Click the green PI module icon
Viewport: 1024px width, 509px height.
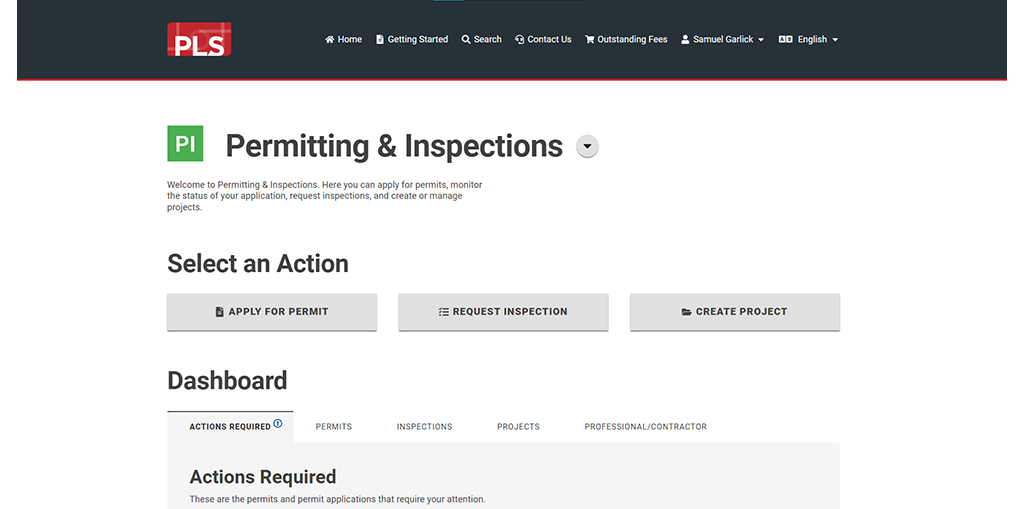click(x=185, y=144)
